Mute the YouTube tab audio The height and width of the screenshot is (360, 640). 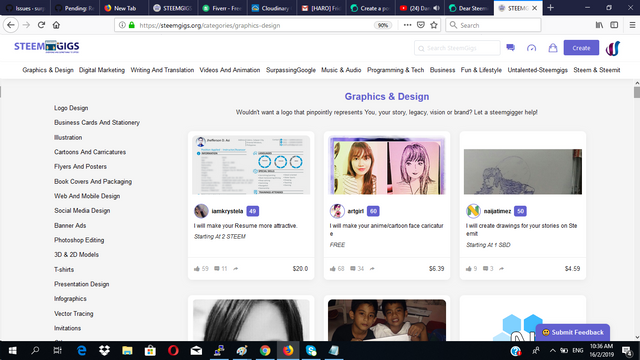(436, 8)
